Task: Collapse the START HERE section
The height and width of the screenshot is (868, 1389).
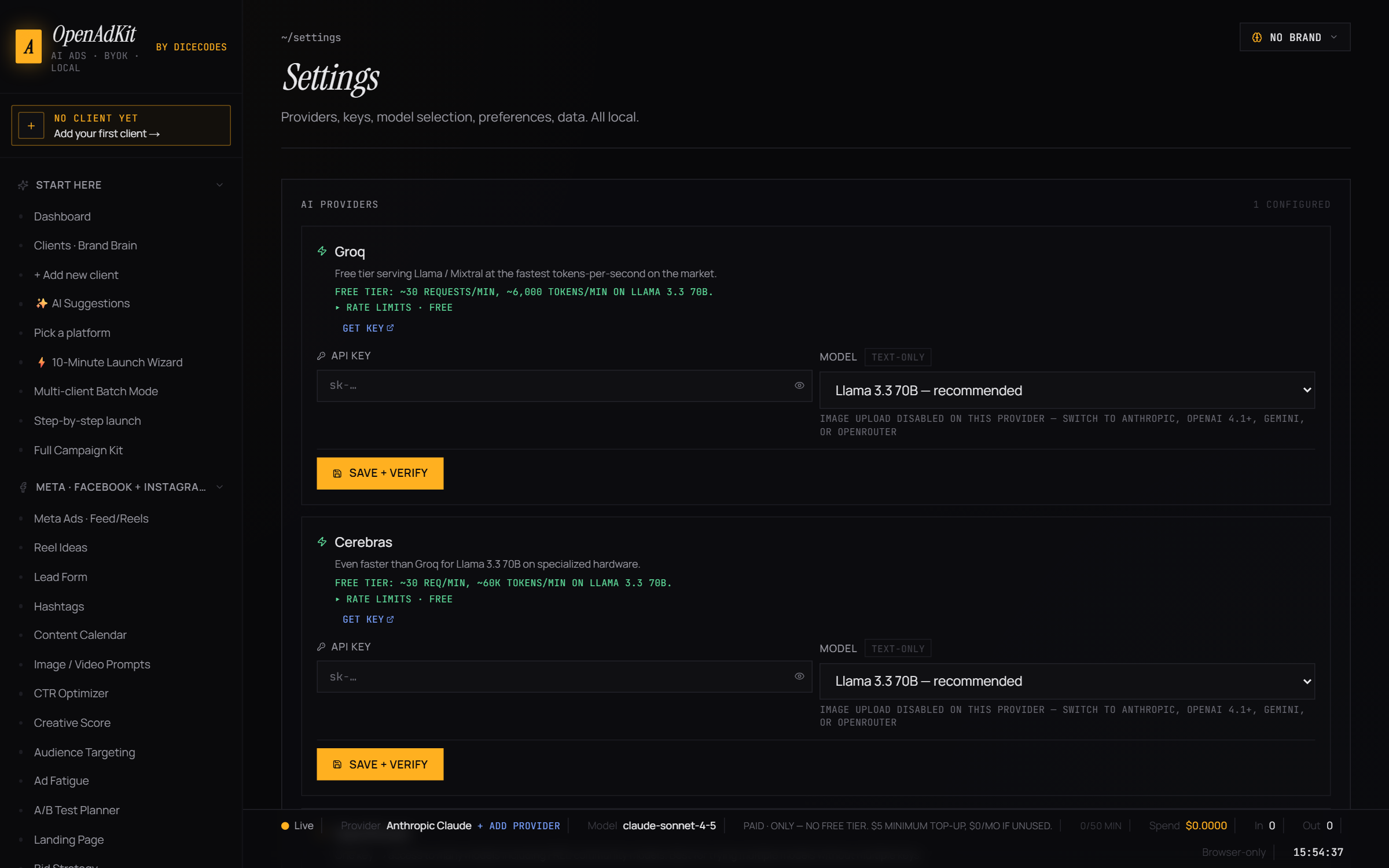Action: click(219, 185)
